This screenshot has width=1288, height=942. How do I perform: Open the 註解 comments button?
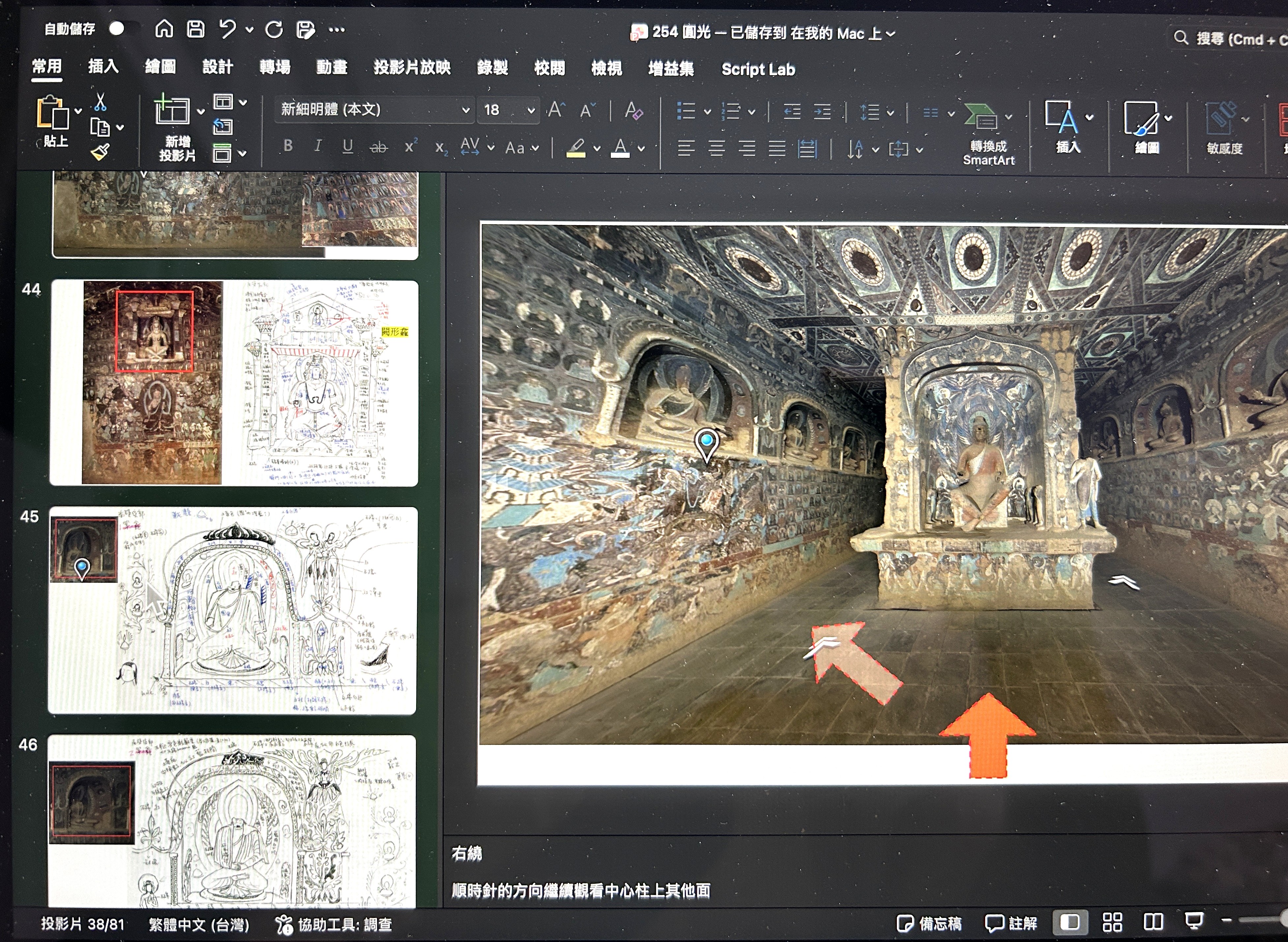pyautogui.click(x=1012, y=923)
